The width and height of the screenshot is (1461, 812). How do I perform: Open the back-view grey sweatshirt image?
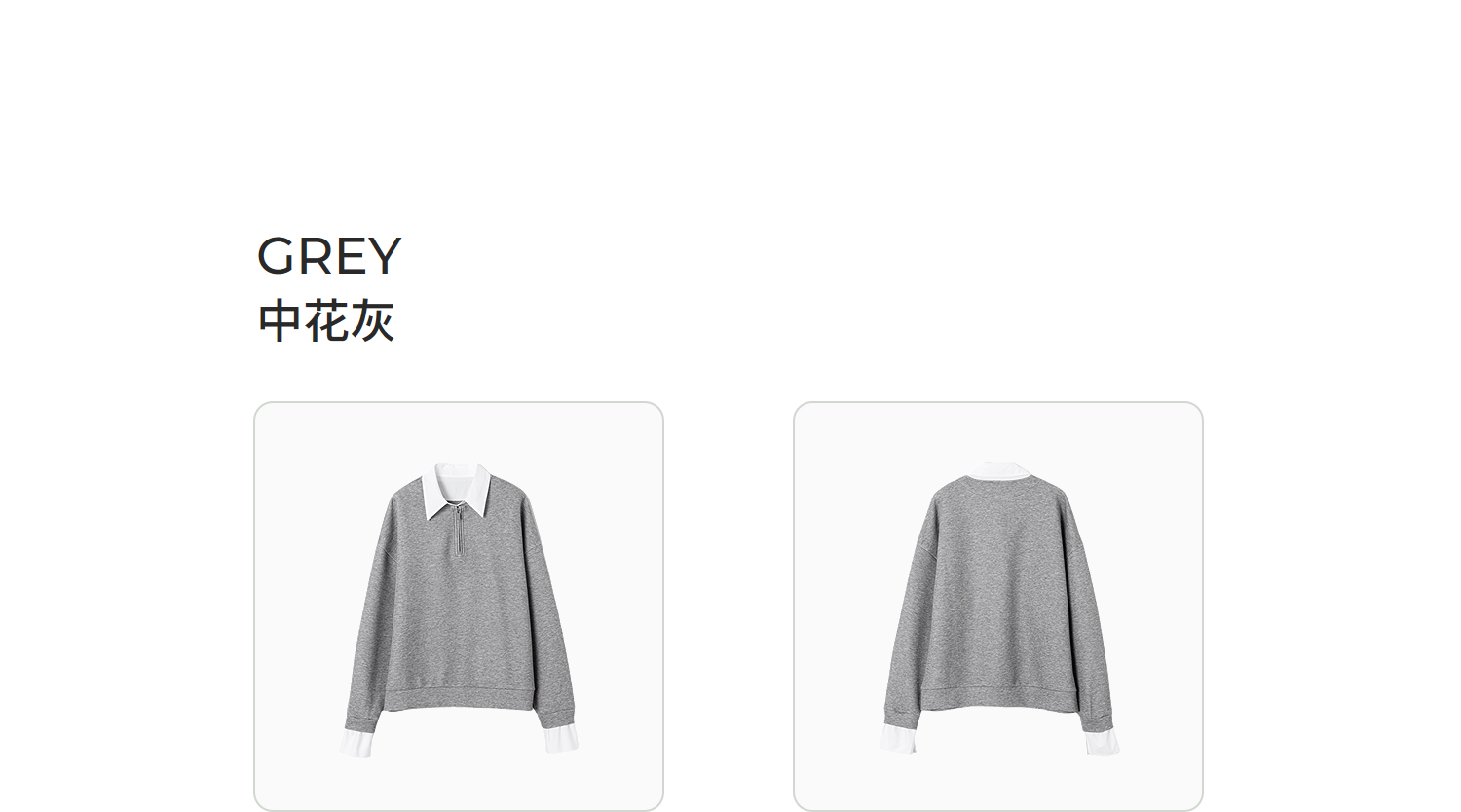(x=998, y=606)
